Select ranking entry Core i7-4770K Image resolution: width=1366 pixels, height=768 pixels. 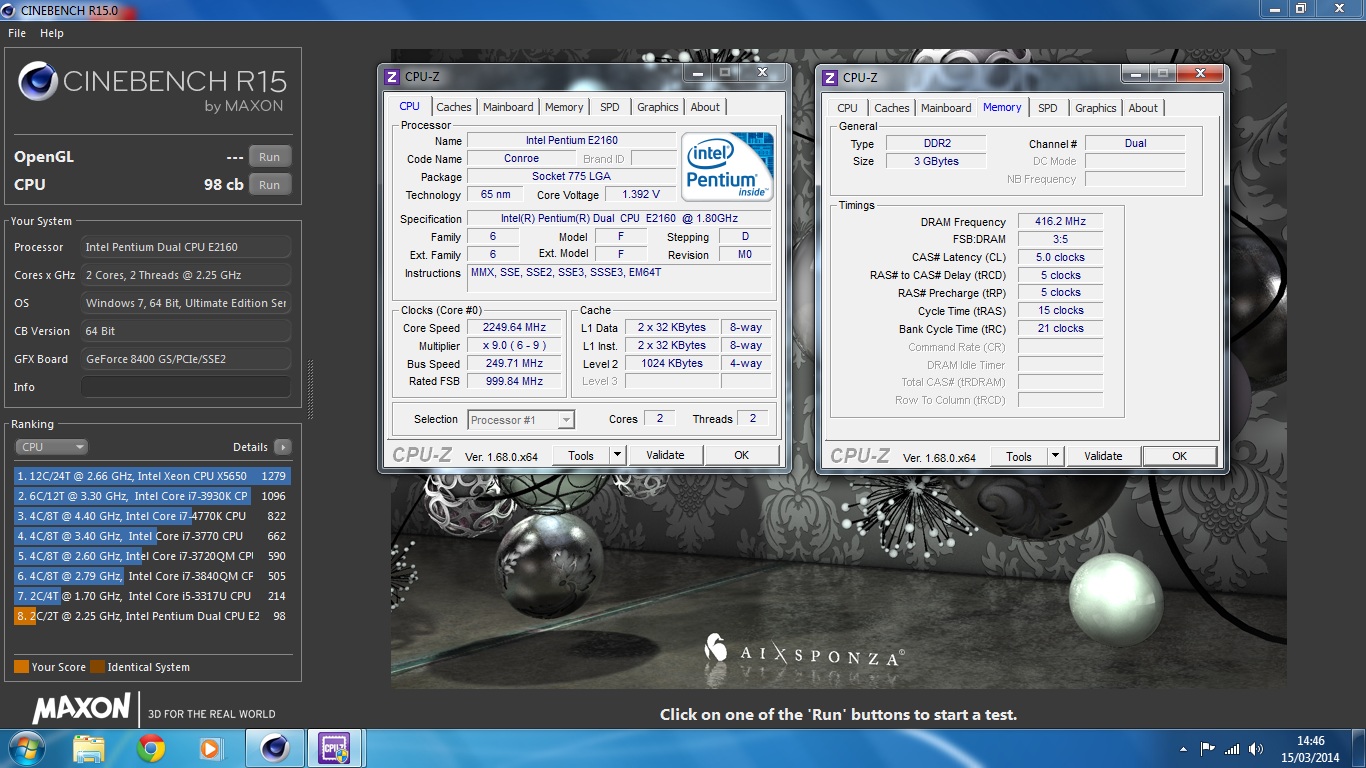(152, 516)
